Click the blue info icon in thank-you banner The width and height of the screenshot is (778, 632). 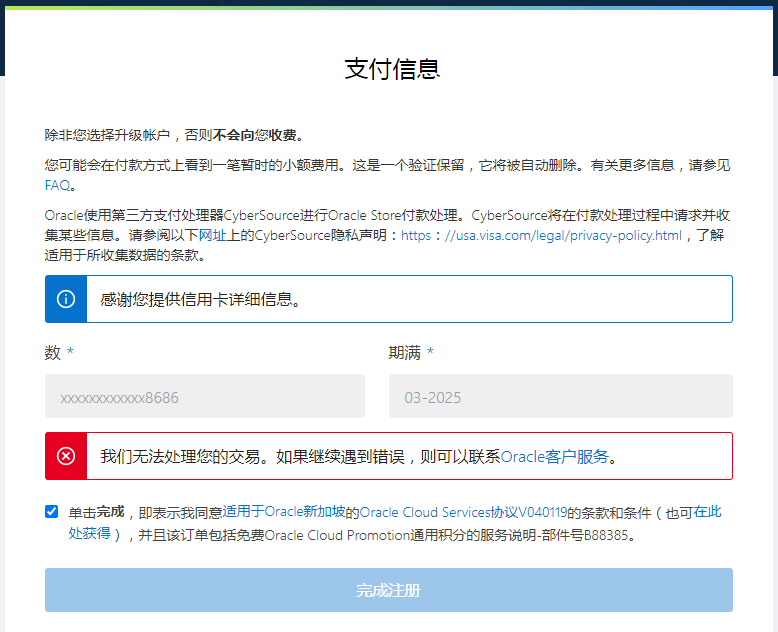[x=66, y=299]
